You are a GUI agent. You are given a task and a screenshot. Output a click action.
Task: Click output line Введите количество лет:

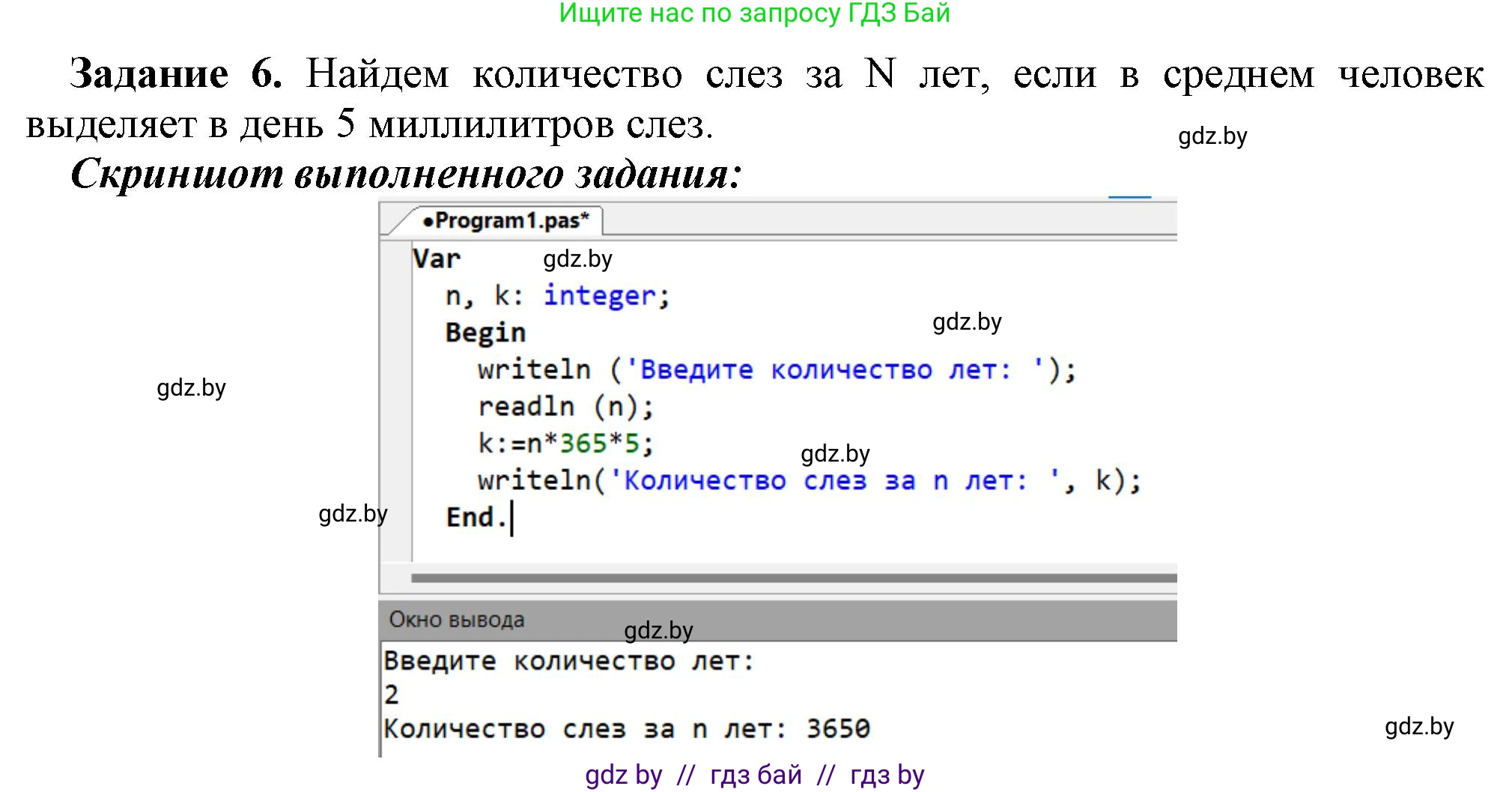click(x=568, y=662)
